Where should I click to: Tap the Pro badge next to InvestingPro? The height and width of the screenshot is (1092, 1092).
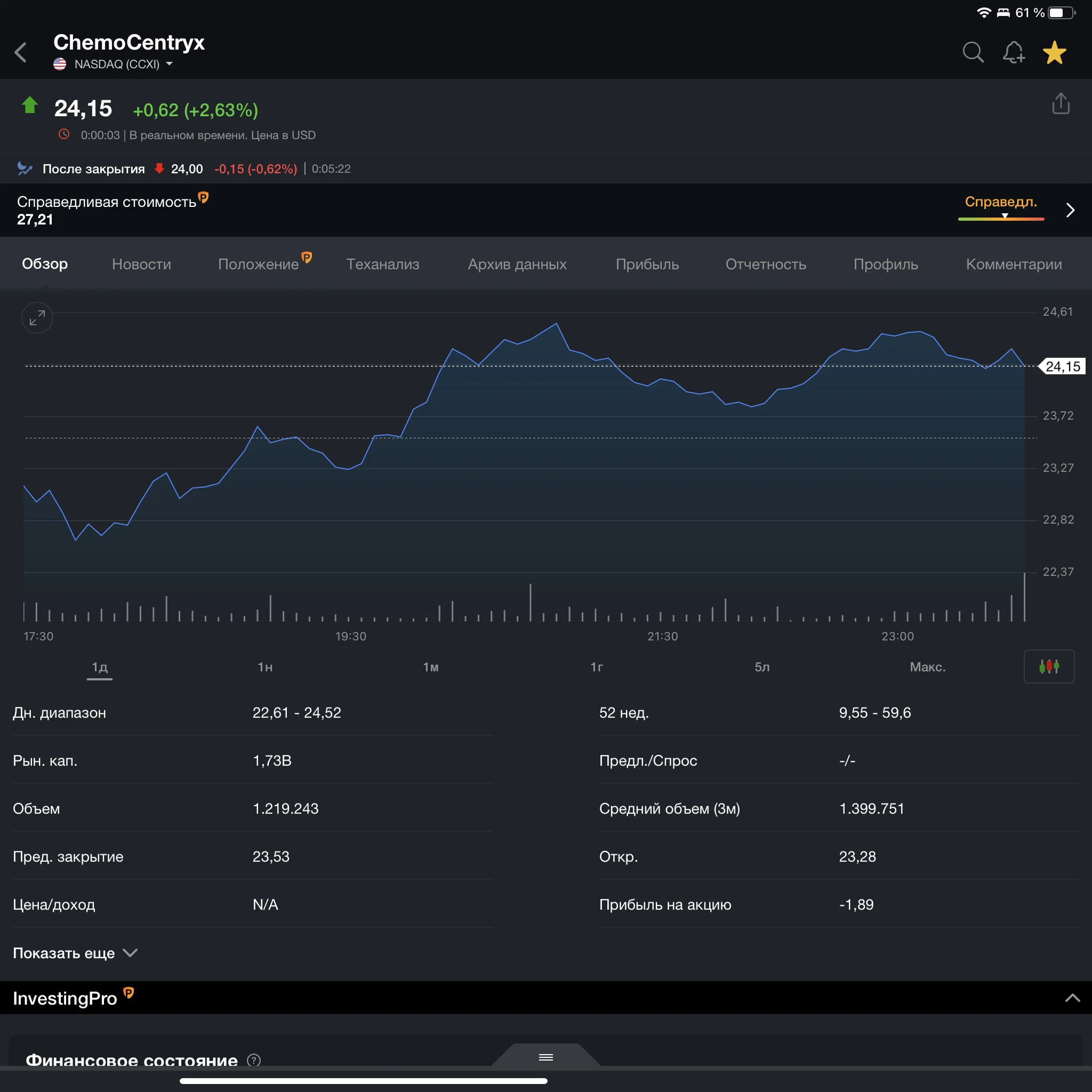129,992
